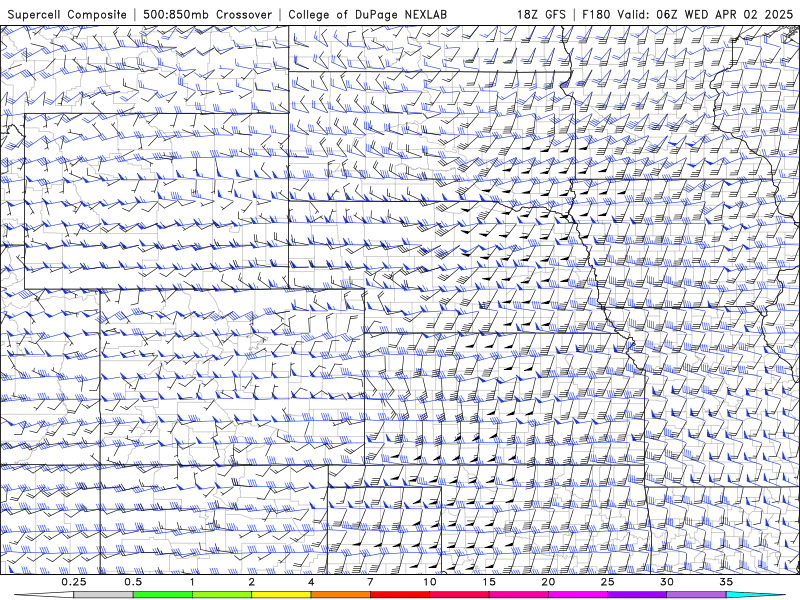Click the '20' legend scale label
Viewport: 800px width, 600px height.
[548, 582]
